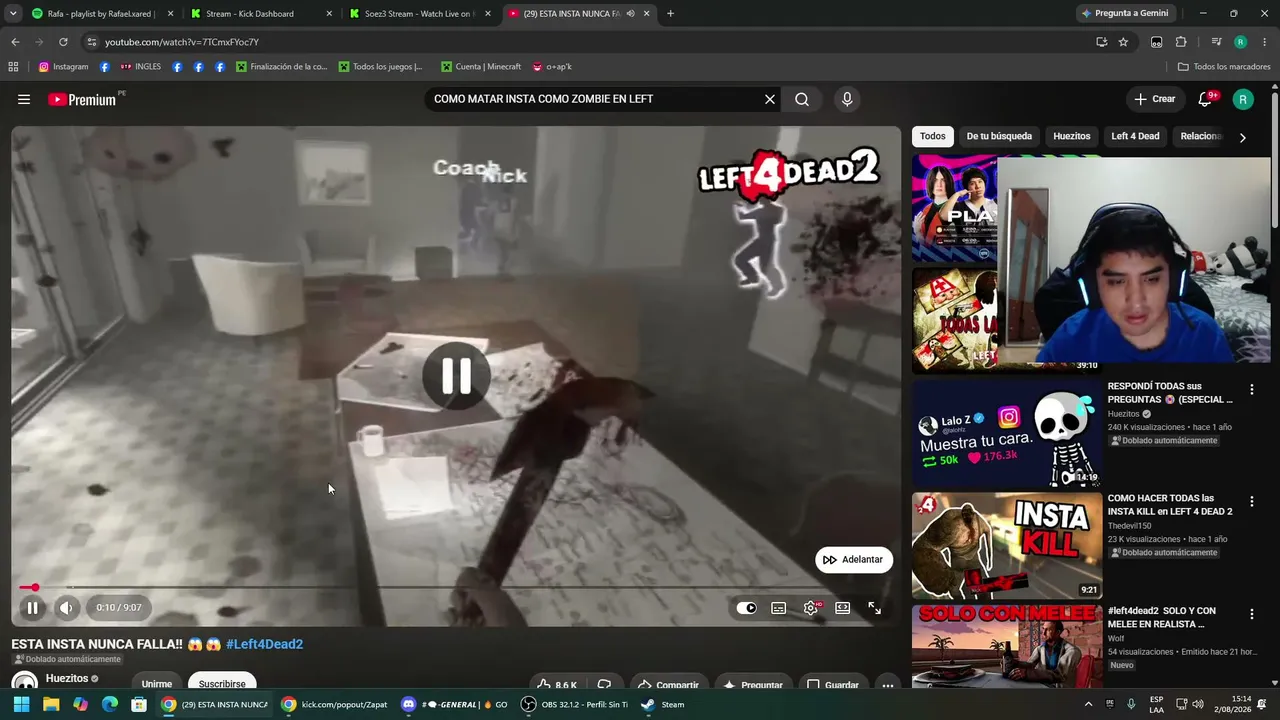Open more actions under the video
The height and width of the screenshot is (720, 1280).
887,685
